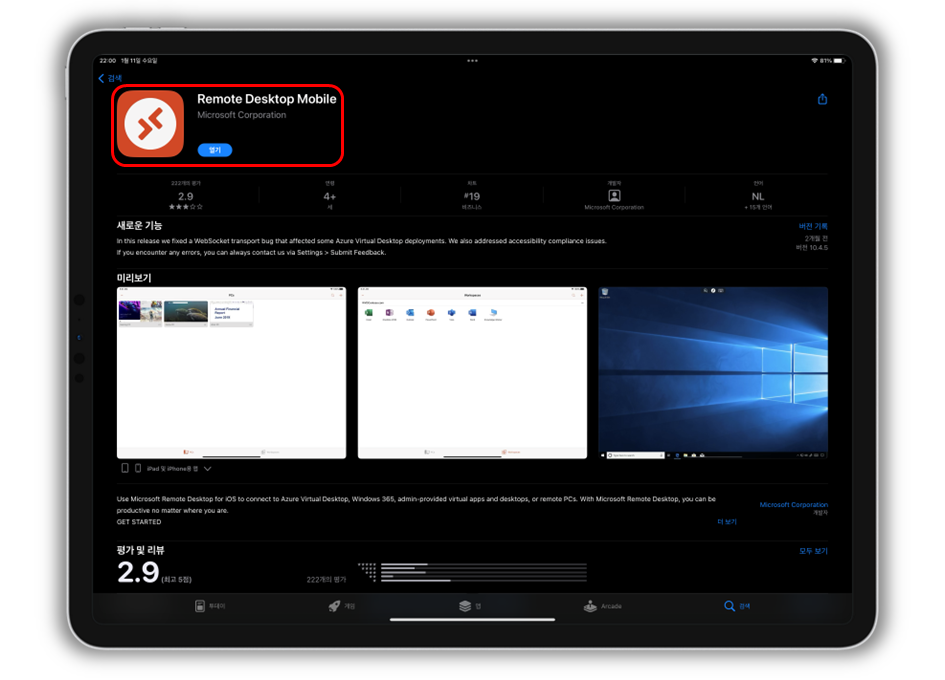Tap Microsoft Corporation under app title
The image size is (945, 680).
242,115
